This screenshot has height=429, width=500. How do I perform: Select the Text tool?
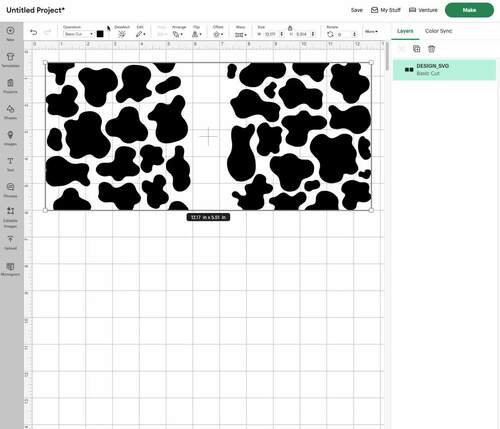point(10,164)
